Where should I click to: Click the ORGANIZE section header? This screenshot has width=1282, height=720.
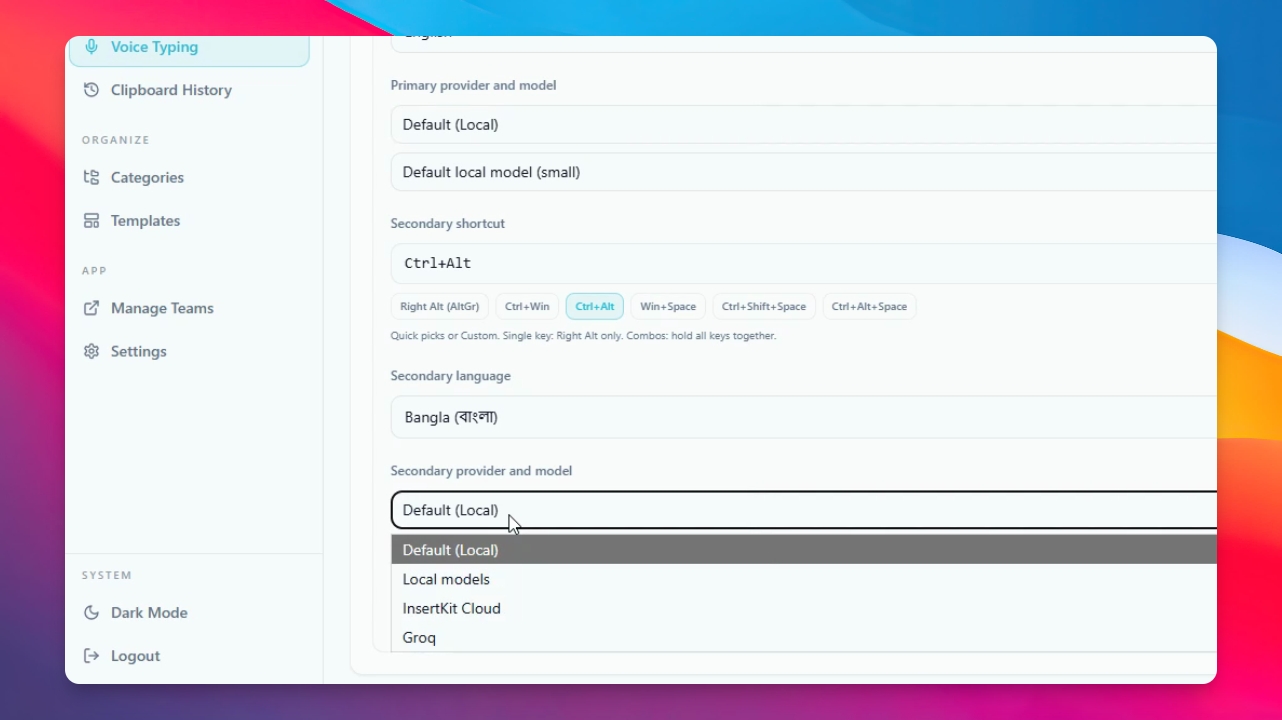point(116,140)
